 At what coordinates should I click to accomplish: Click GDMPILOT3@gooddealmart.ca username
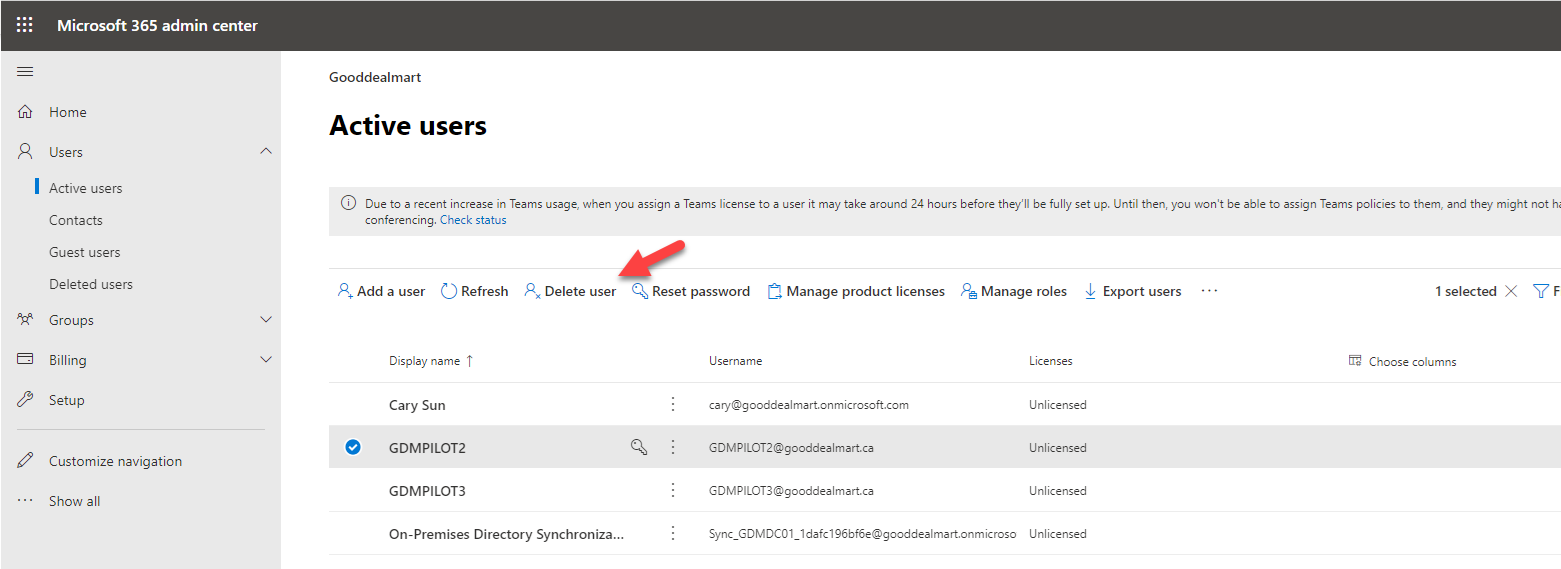click(791, 491)
